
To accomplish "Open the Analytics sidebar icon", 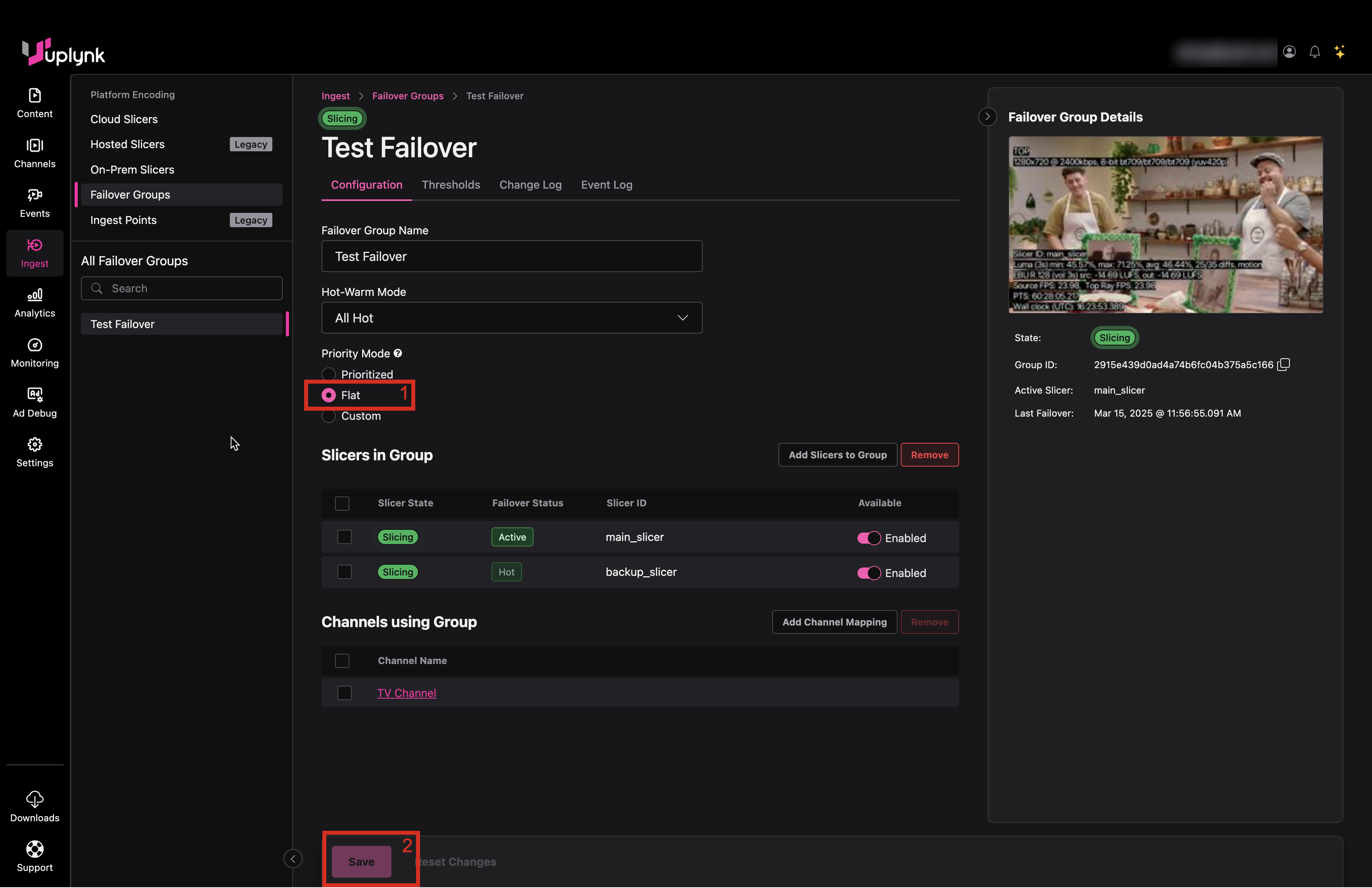I will (x=35, y=302).
